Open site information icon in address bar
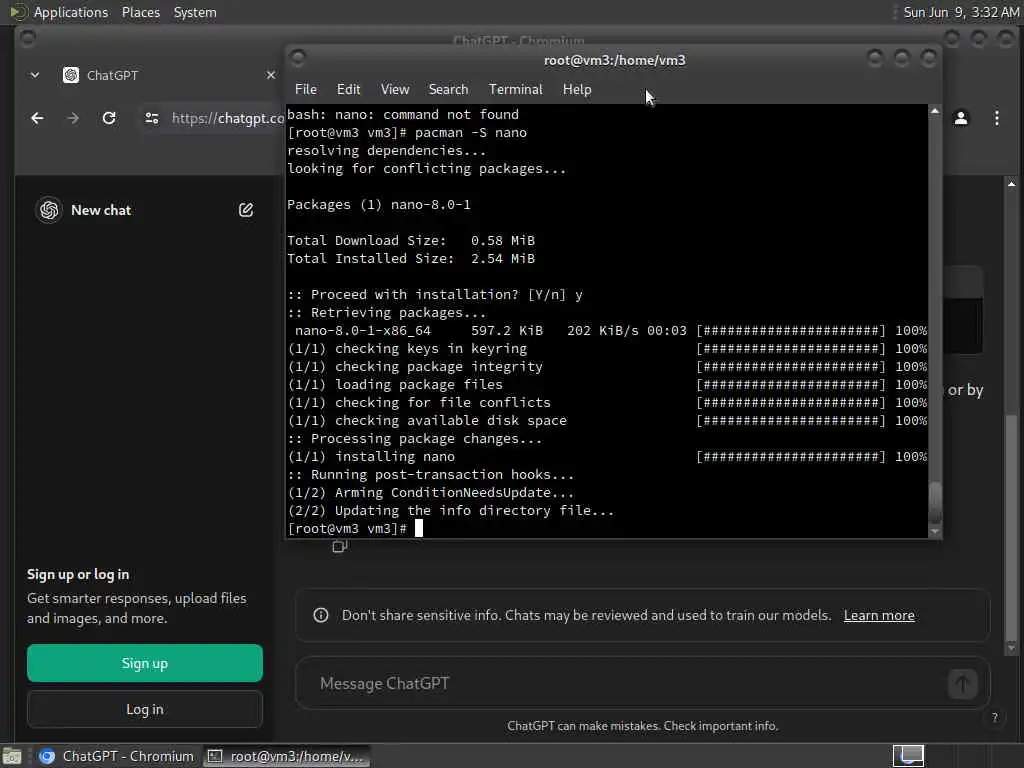The height and width of the screenshot is (768, 1024). [x=152, y=118]
